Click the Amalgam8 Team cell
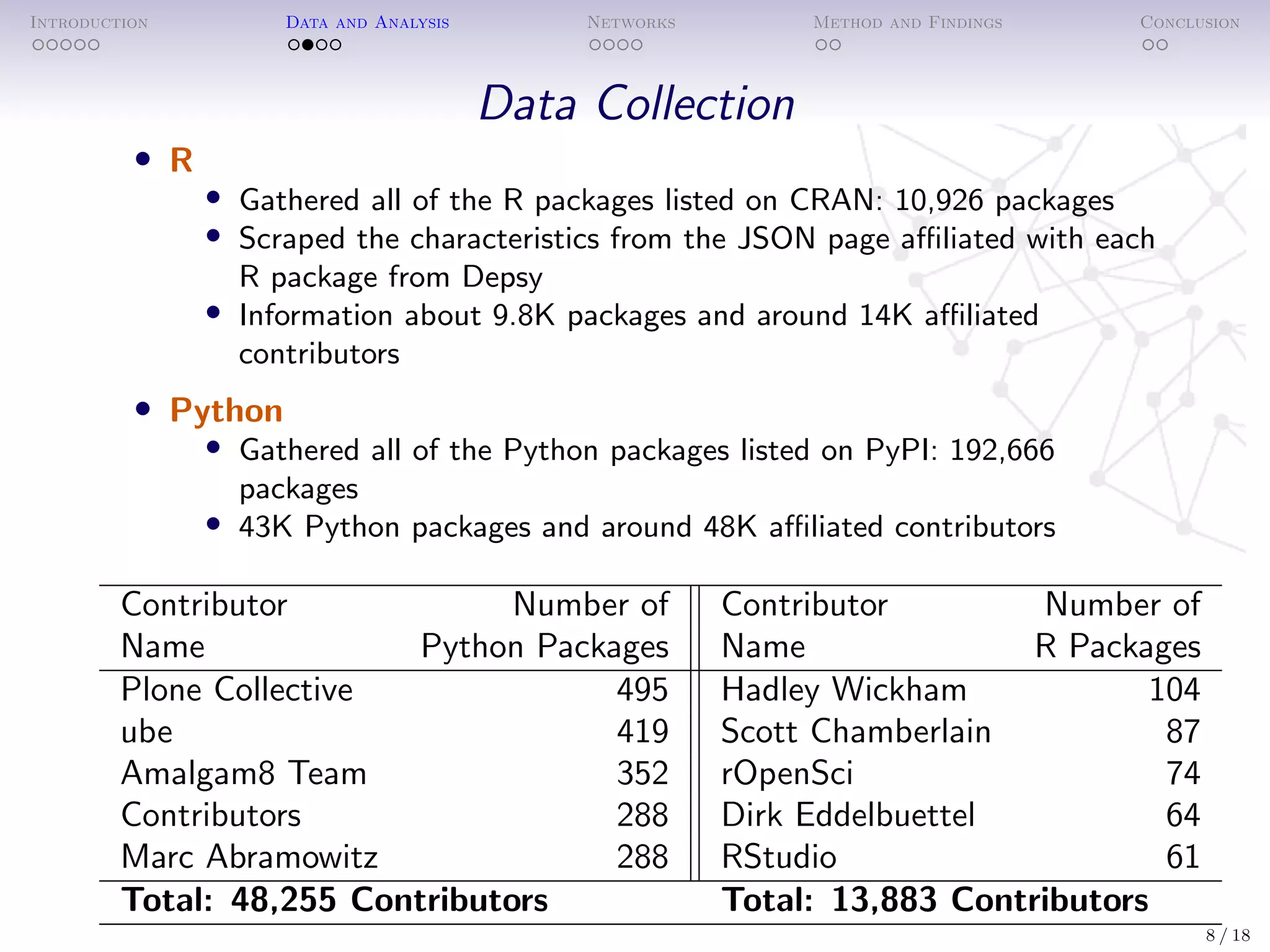Screen dimensions: 1270x952 coord(244,774)
